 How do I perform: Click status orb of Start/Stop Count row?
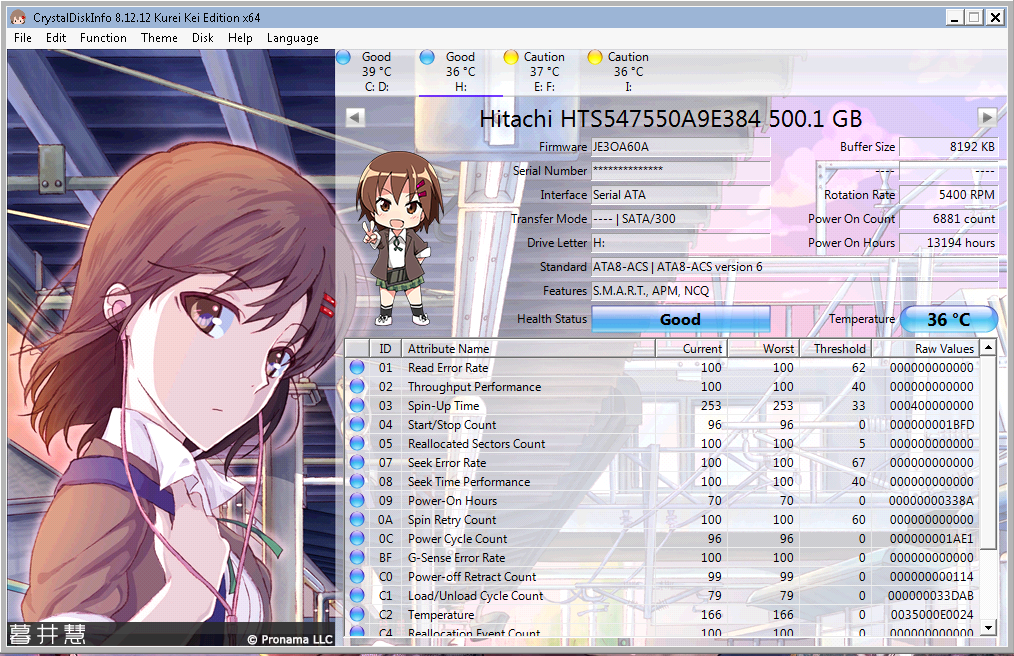coord(357,424)
